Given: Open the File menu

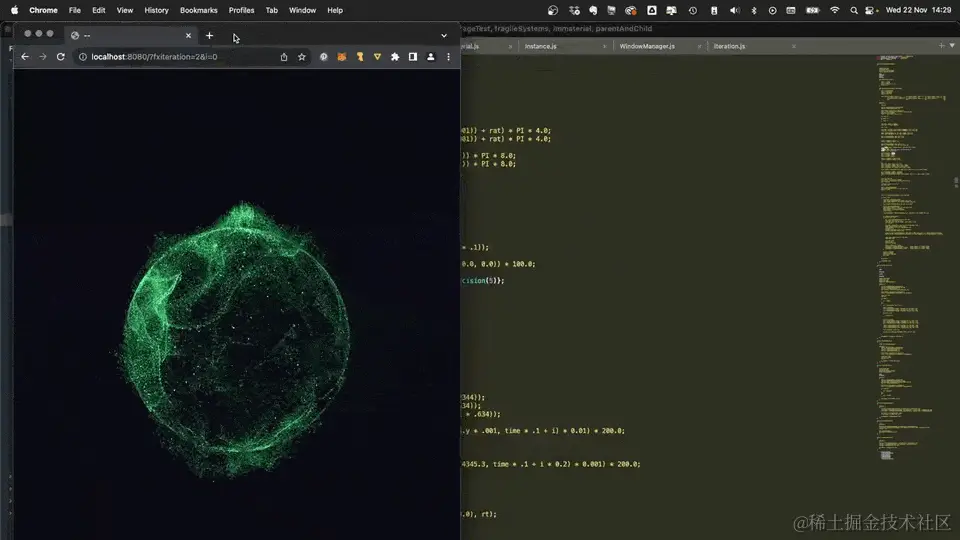Looking at the screenshot, I should 75,10.
